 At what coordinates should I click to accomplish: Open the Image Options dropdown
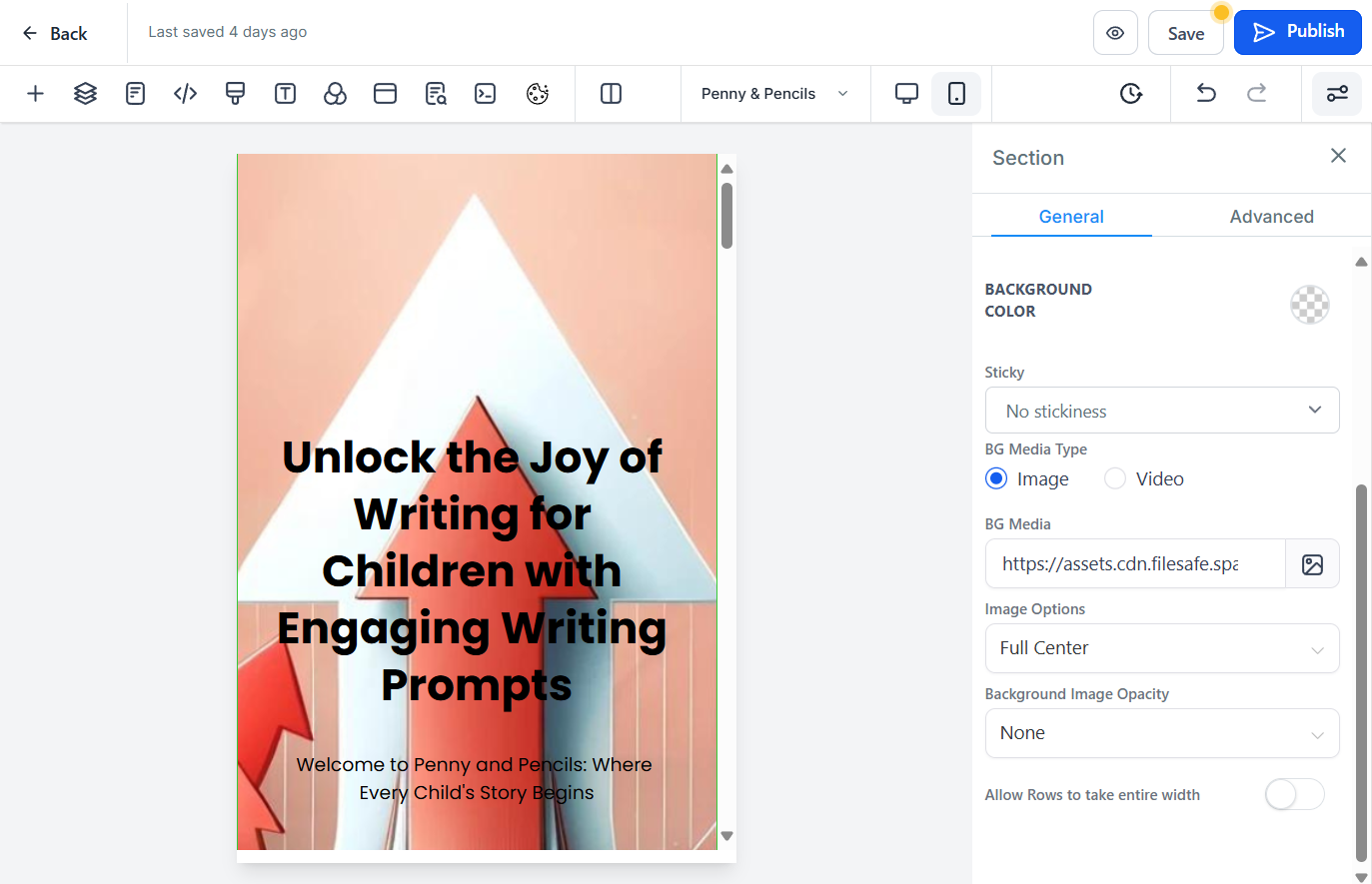pos(1162,648)
